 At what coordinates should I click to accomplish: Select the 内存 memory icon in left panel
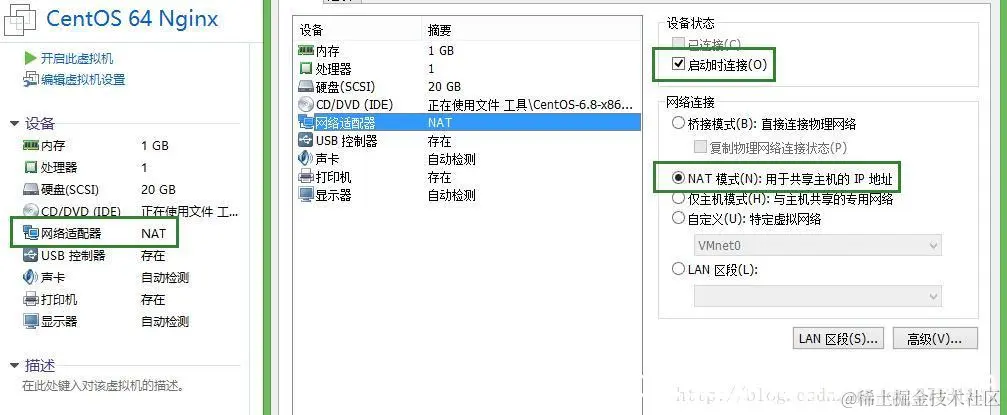tap(31, 146)
